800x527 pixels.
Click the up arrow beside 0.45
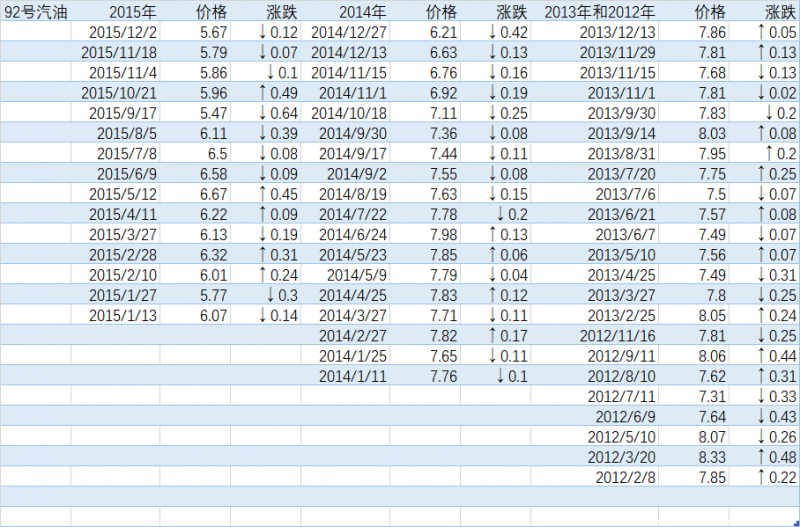(262, 194)
